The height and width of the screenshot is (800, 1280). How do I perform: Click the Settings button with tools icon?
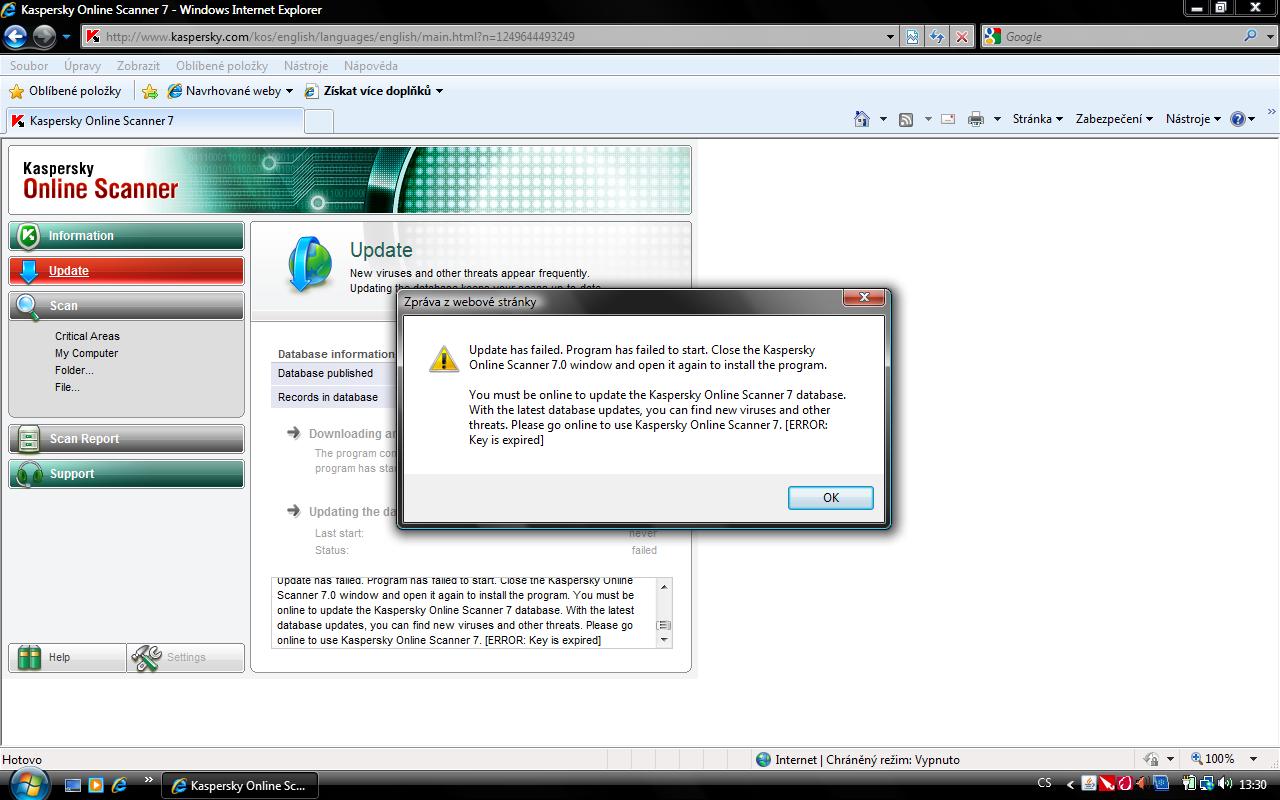[186, 657]
